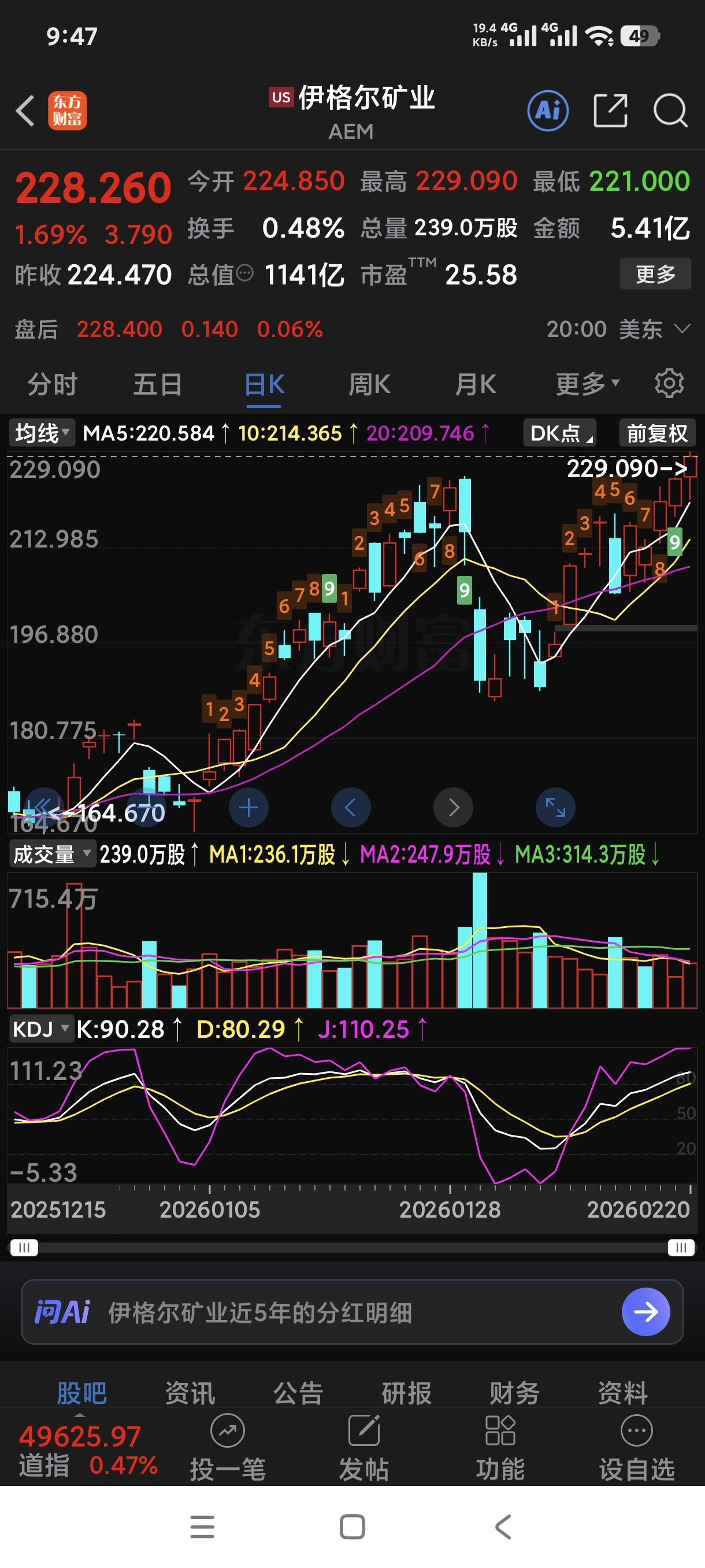Open chart settings gear icon

pyautogui.click(x=669, y=383)
